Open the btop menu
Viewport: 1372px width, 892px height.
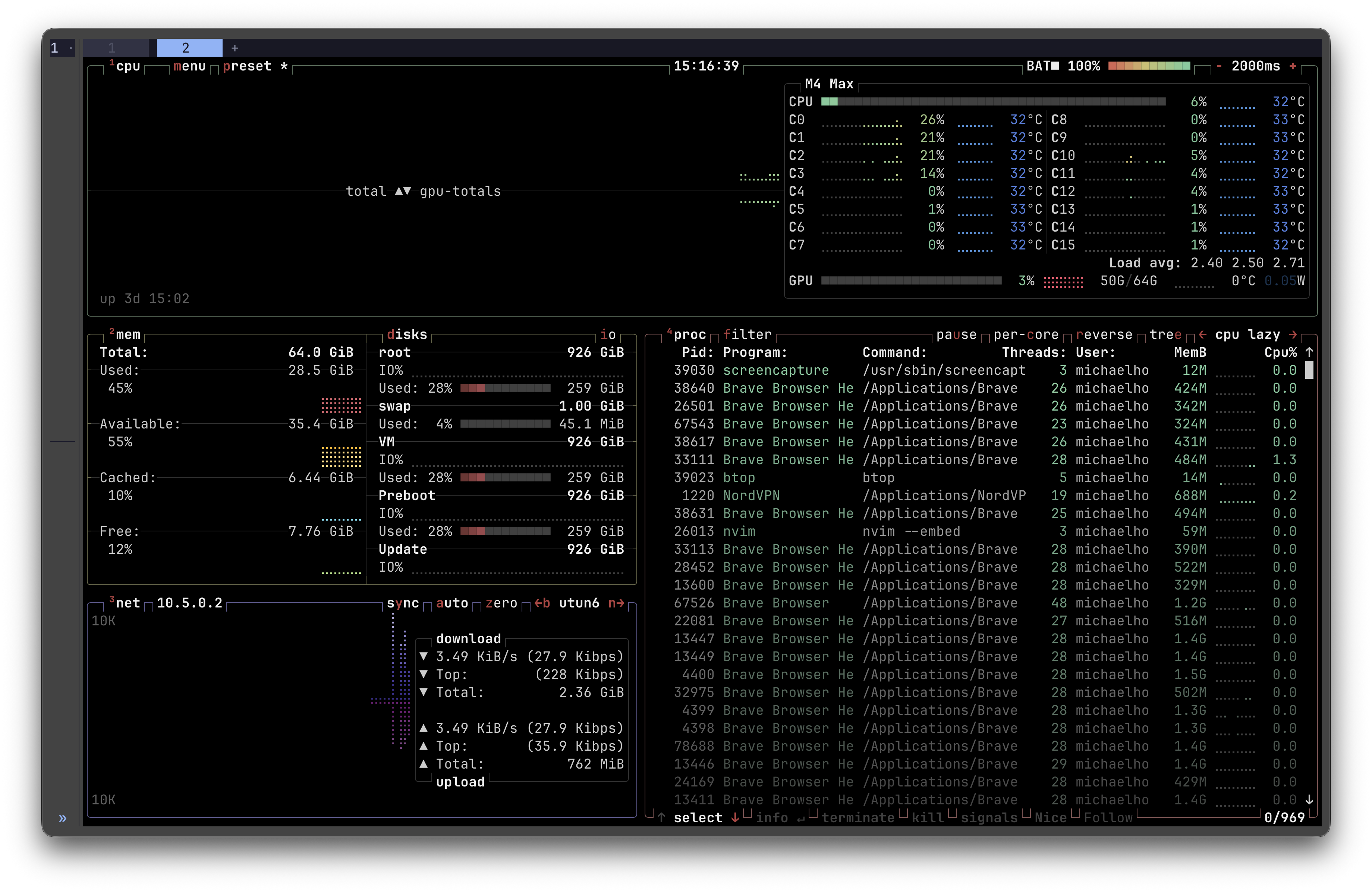coord(190,66)
